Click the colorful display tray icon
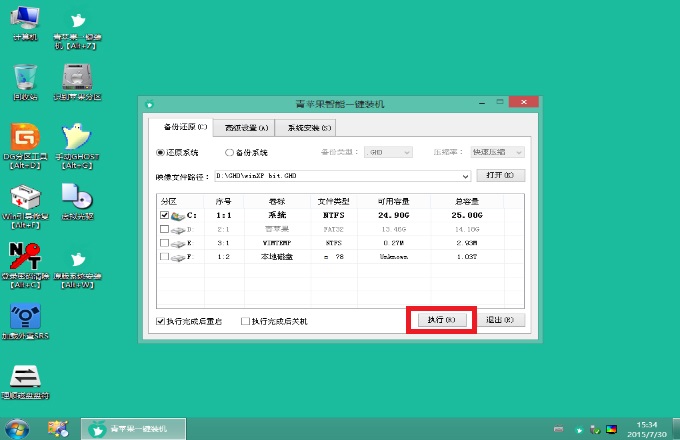 pos(611,430)
